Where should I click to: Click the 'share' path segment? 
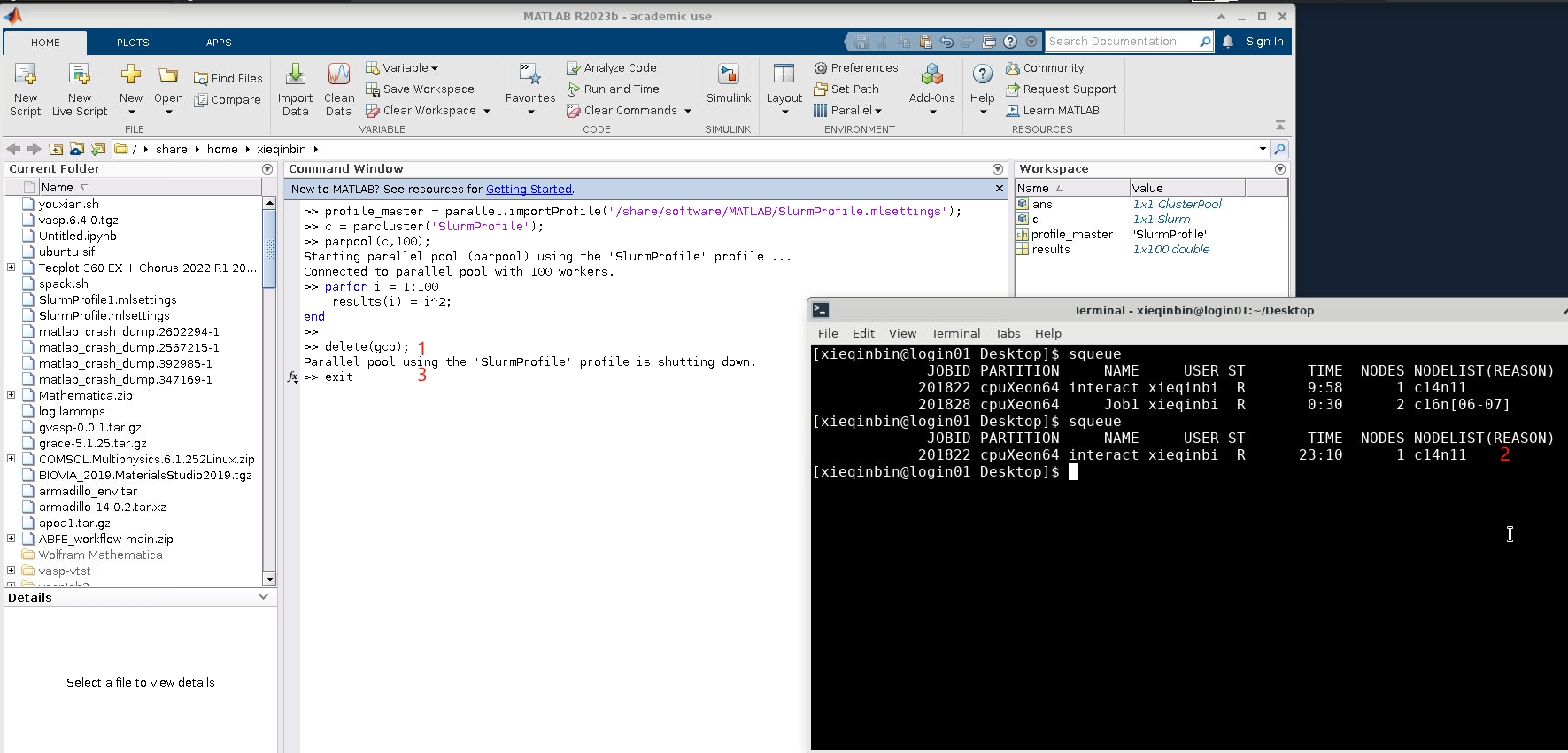tap(171, 149)
